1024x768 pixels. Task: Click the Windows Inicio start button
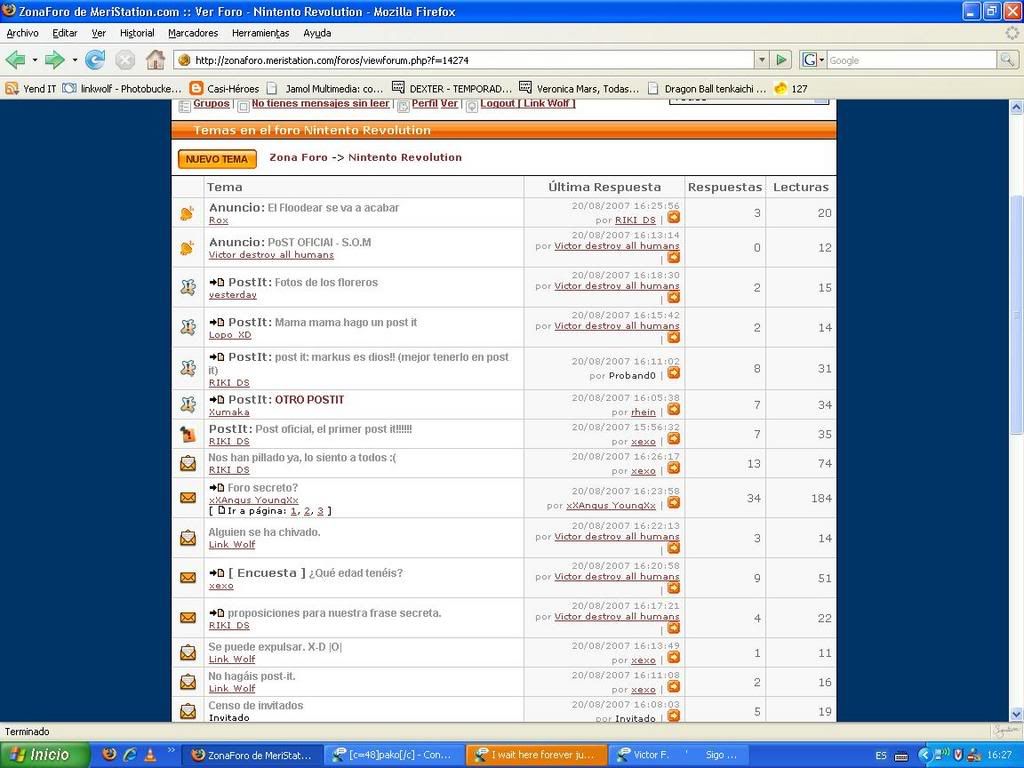[x=45, y=755]
